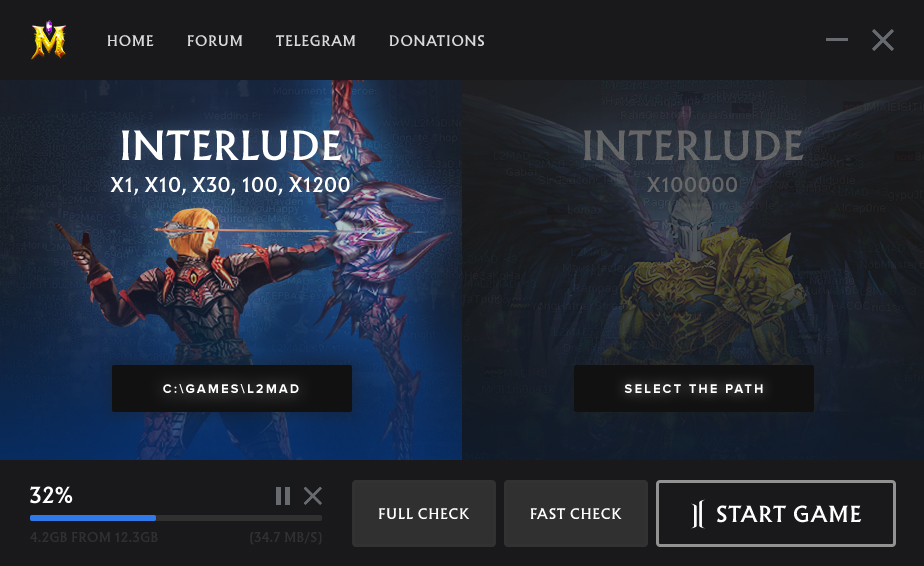Viewport: 924px width, 566px height.
Task: Click the golden M launcher logo
Action: click(x=48, y=40)
